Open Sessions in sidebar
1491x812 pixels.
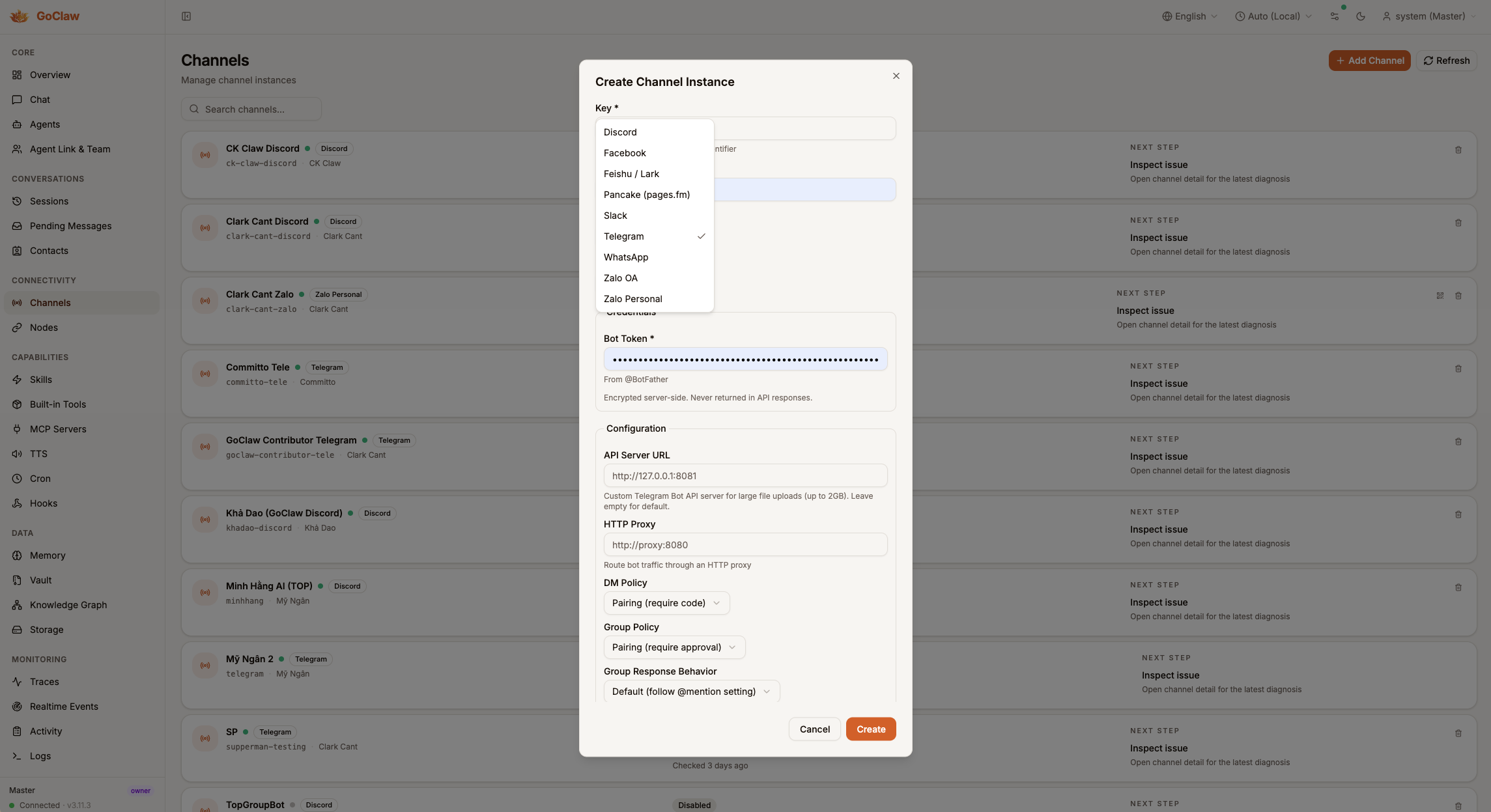pos(82,201)
